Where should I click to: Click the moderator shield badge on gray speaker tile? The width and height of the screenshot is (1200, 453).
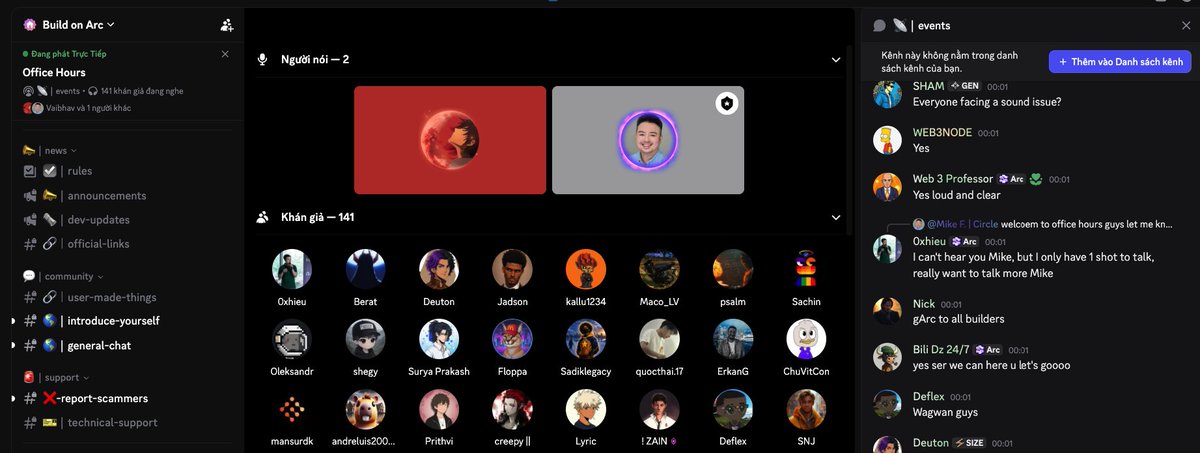[727, 103]
